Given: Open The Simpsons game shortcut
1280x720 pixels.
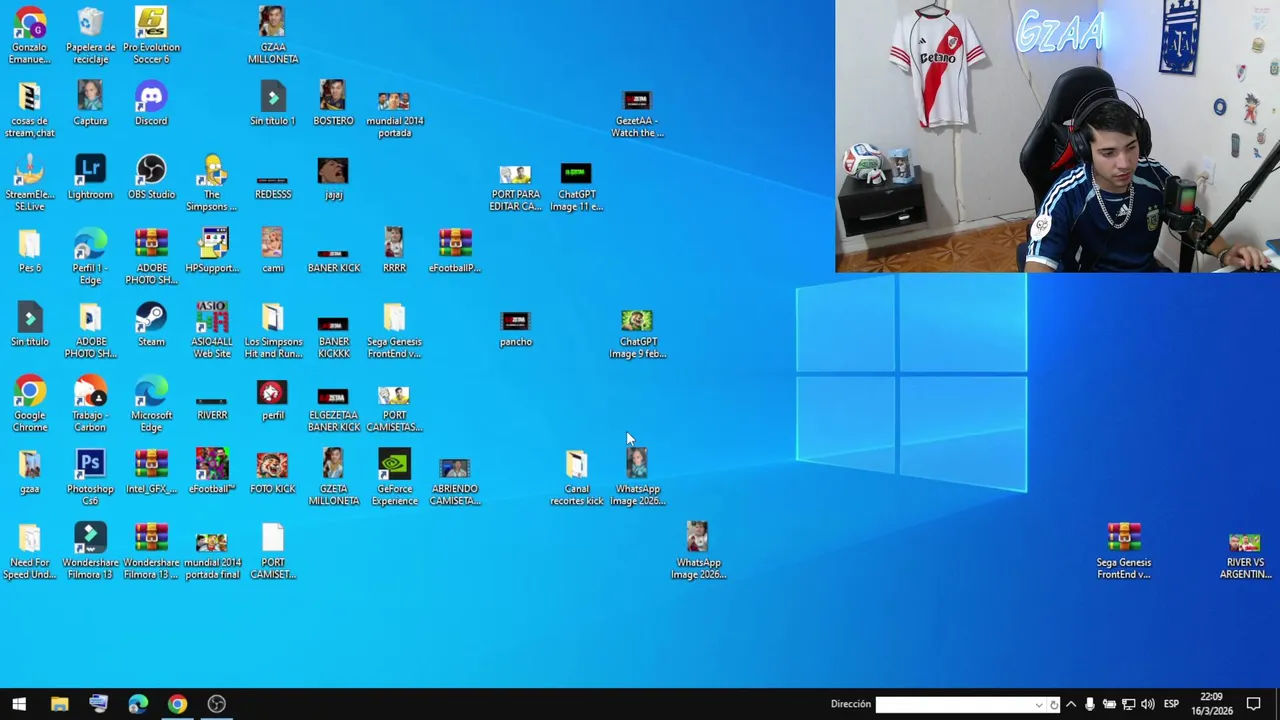Looking at the screenshot, I should pyautogui.click(x=212, y=183).
